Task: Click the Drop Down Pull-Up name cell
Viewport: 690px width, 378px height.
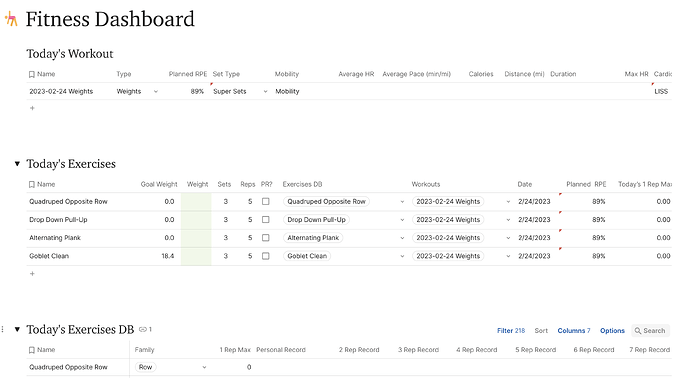Action: coord(58,220)
